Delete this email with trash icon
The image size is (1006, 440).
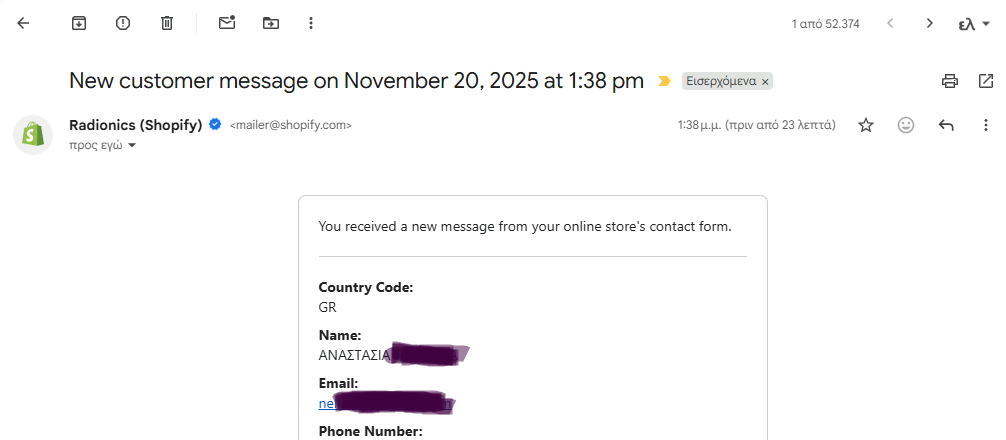[x=167, y=23]
